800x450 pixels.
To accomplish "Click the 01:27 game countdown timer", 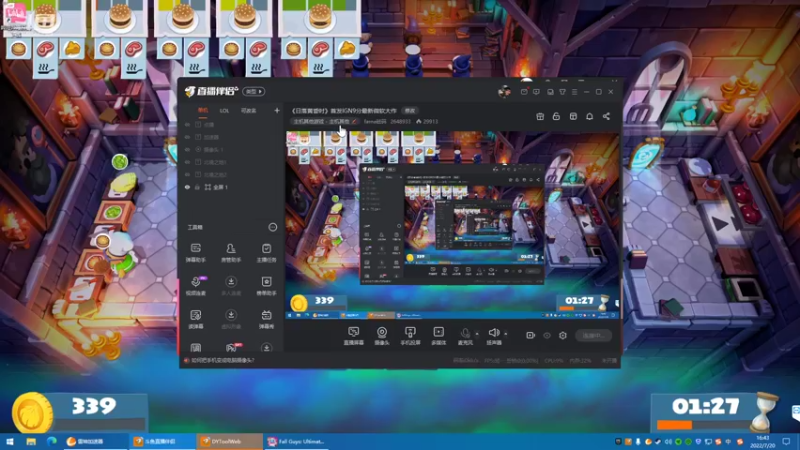I will pos(705,406).
